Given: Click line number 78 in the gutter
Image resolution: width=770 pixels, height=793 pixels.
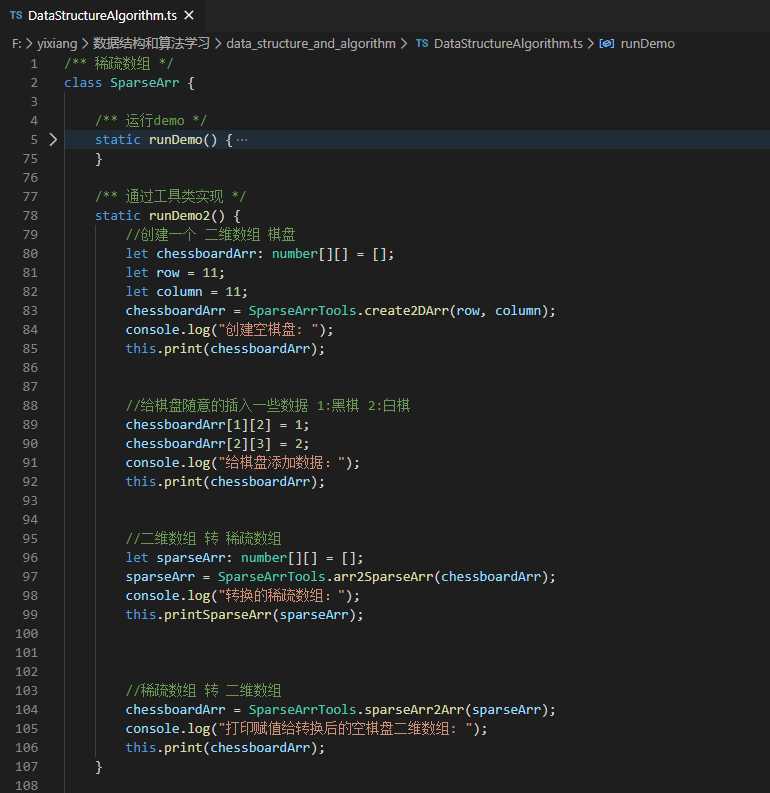Looking at the screenshot, I should coord(30,216).
